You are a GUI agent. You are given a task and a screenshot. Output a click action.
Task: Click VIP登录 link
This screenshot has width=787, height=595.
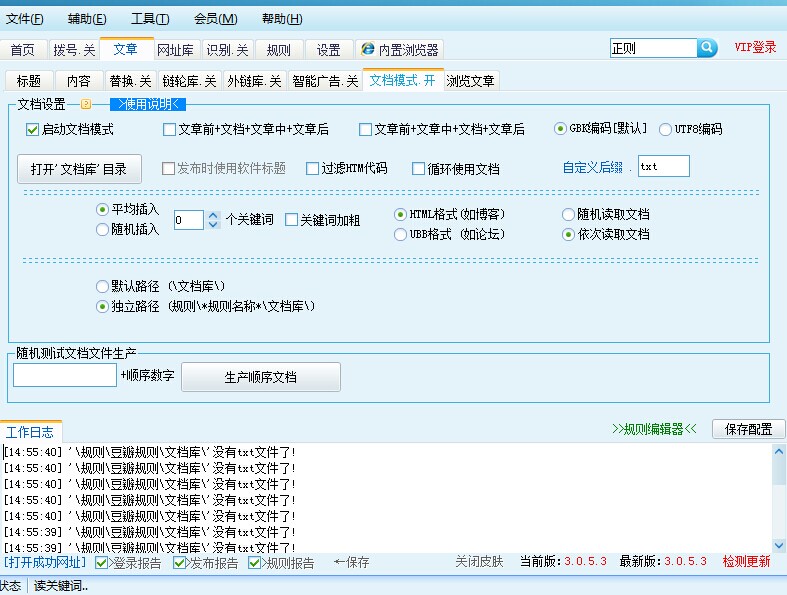coord(755,47)
